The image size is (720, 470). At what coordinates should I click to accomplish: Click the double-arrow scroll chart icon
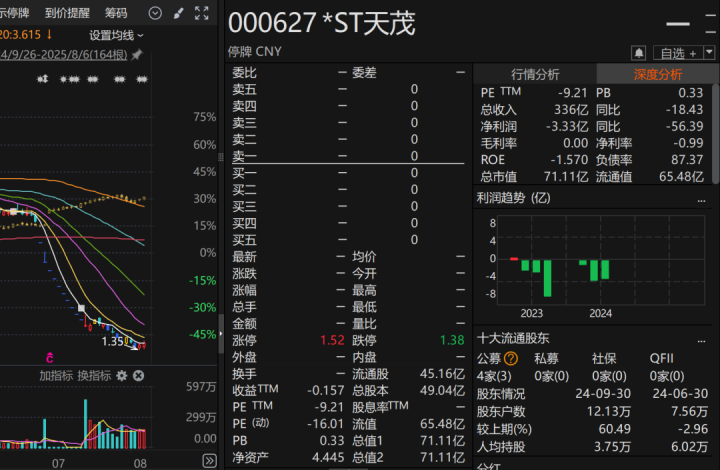(x=209, y=461)
